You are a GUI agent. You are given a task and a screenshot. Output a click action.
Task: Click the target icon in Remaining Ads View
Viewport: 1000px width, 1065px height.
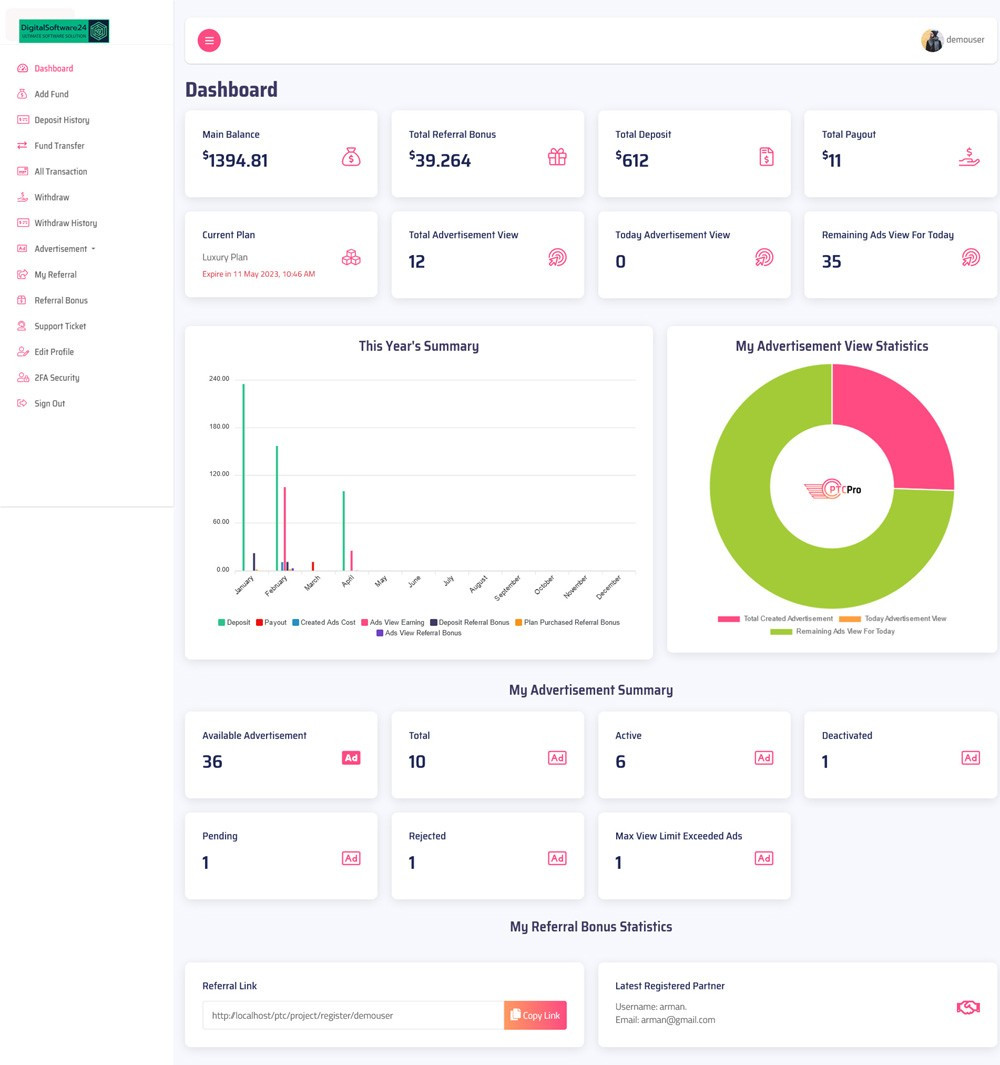pyautogui.click(x=970, y=258)
